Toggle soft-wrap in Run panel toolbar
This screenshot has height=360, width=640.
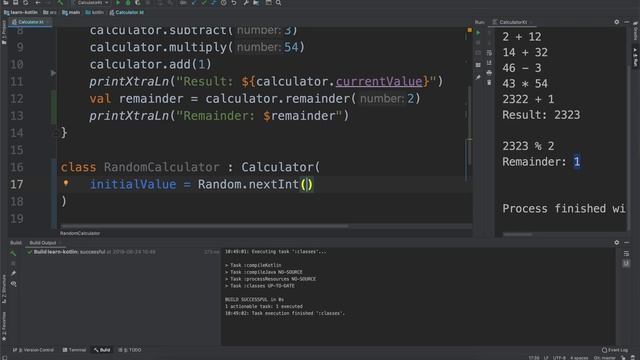489,53
